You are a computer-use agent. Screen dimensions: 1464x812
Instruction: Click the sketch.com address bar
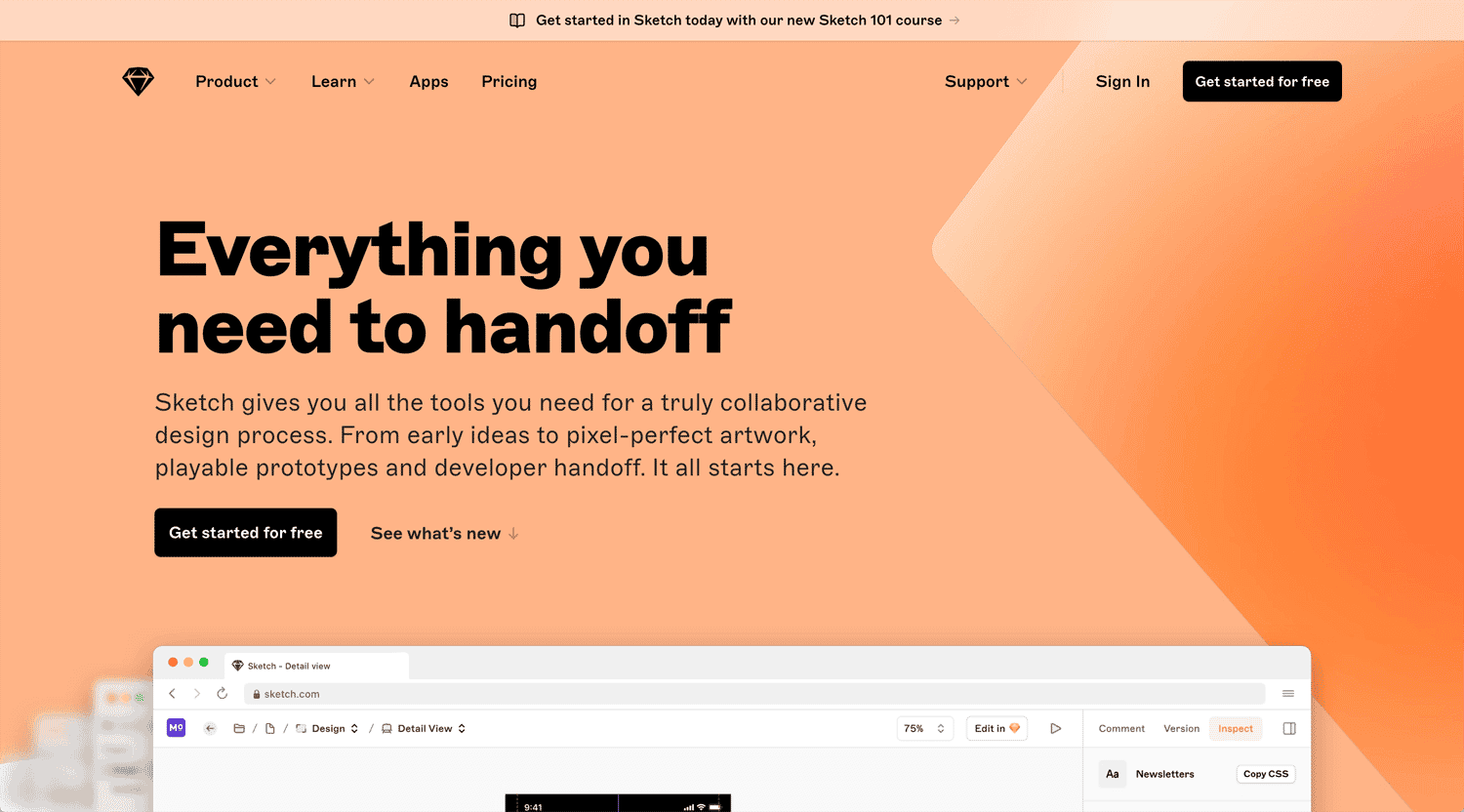pos(754,694)
